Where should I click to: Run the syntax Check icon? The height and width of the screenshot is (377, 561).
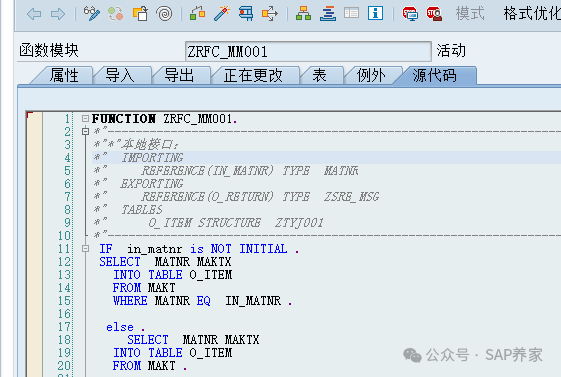point(197,14)
